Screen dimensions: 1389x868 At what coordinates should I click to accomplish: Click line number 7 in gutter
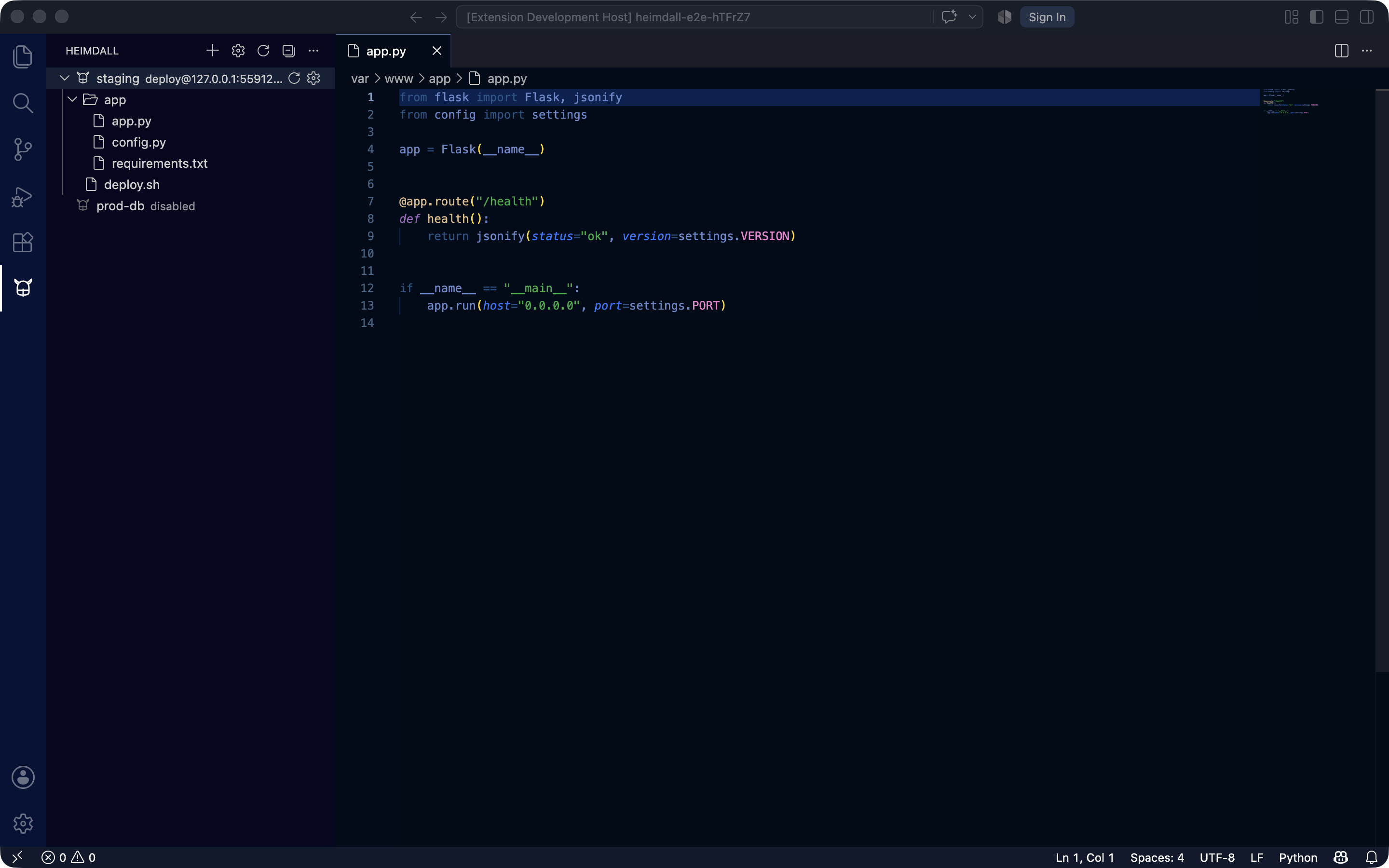tap(370, 202)
